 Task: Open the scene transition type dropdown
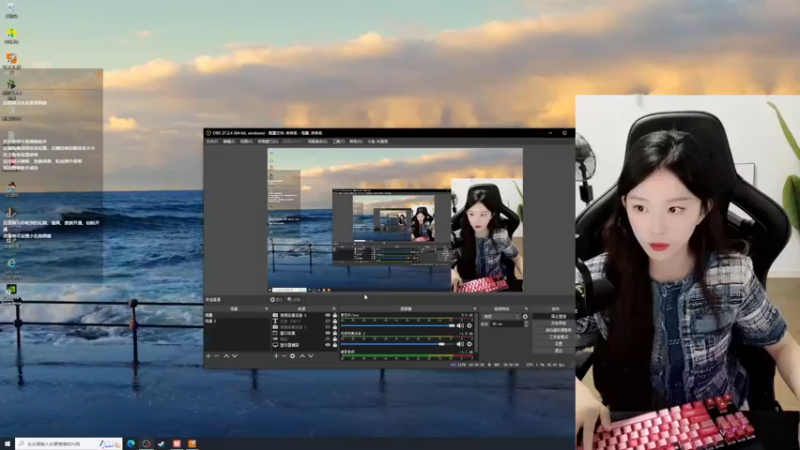[x=502, y=317]
